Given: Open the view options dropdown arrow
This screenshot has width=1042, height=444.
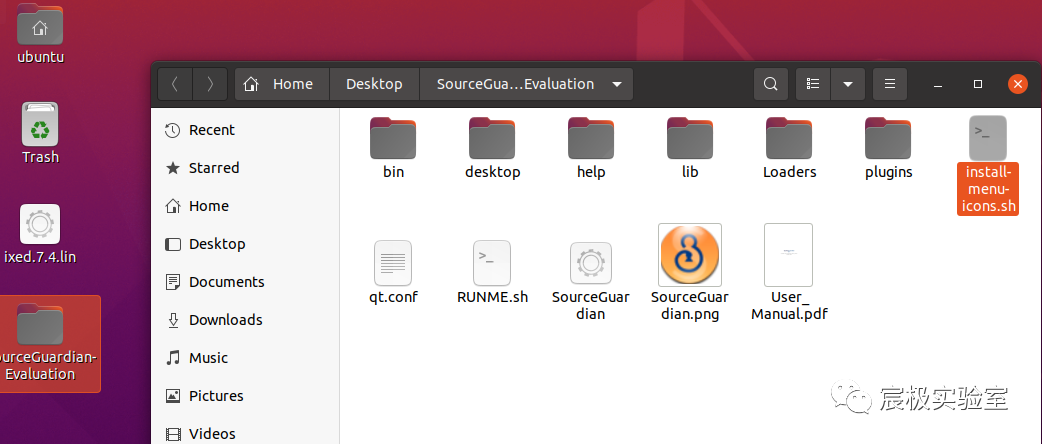Looking at the screenshot, I should coord(848,84).
